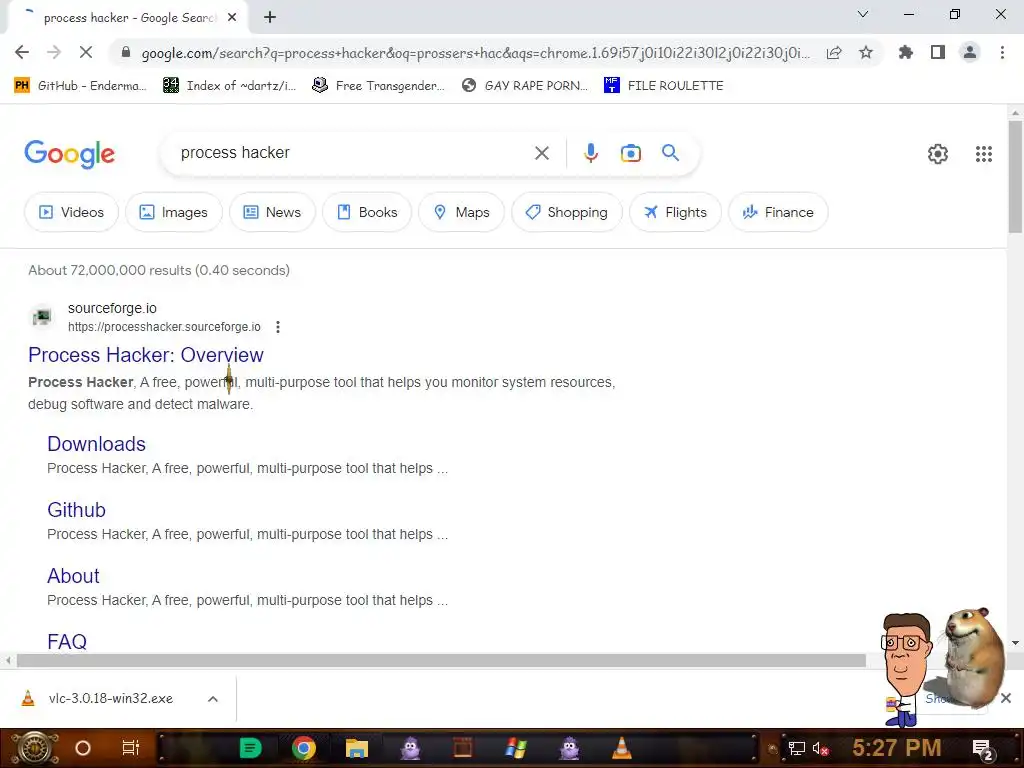Stop loading the page
Image resolution: width=1024 pixels, height=768 pixels.
[x=86, y=52]
